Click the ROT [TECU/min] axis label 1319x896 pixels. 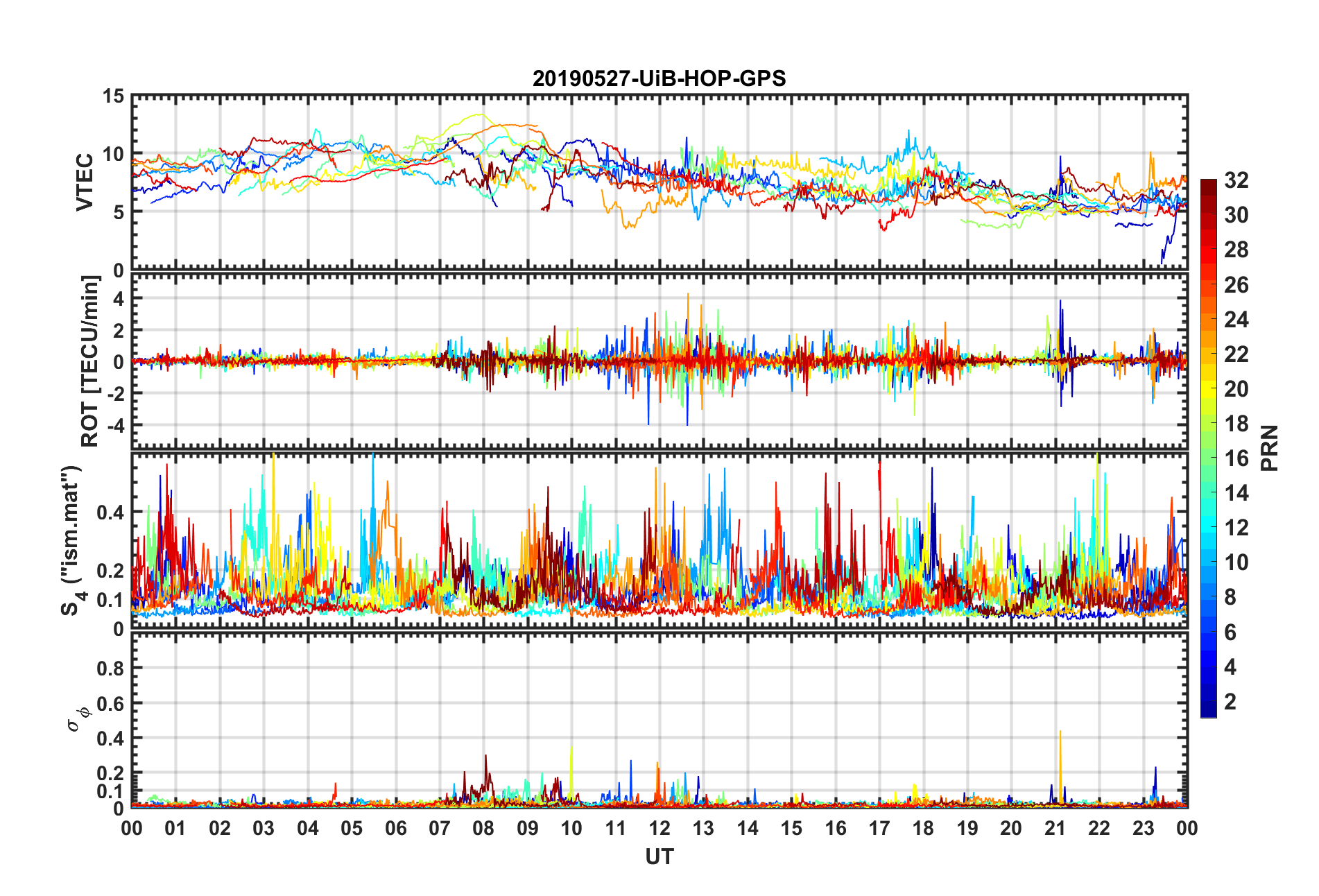pyautogui.click(x=90, y=361)
